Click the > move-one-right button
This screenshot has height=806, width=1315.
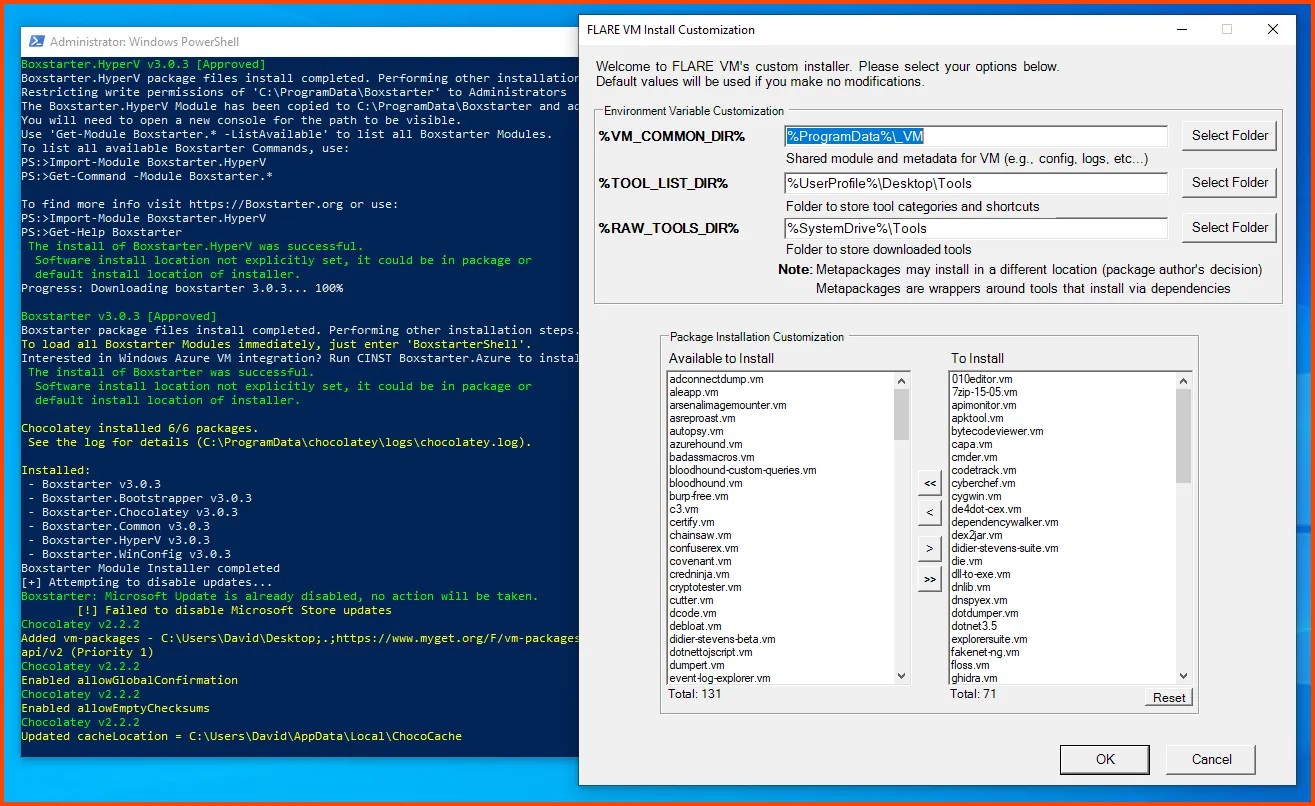(x=930, y=549)
